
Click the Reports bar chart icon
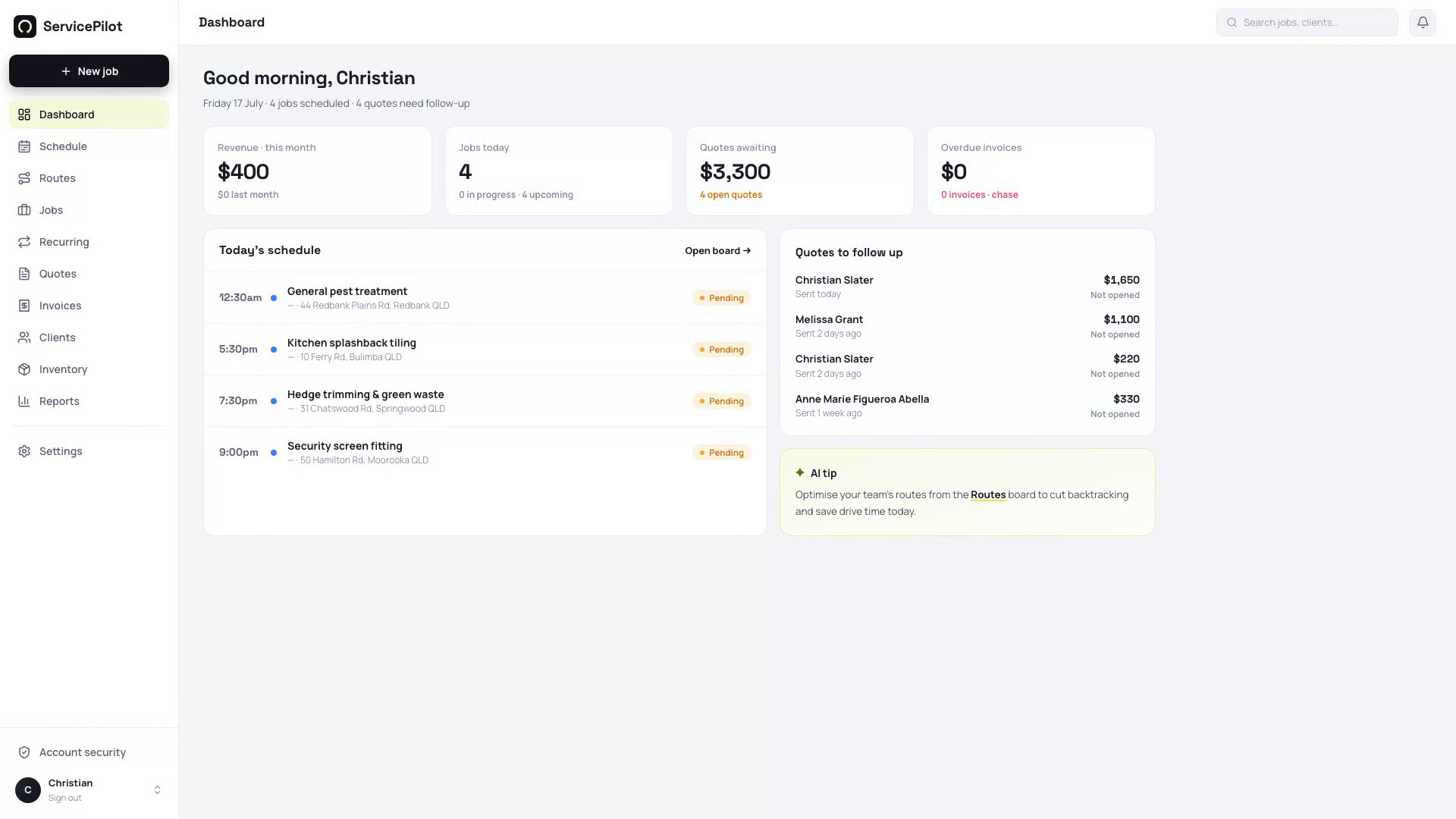click(x=24, y=401)
